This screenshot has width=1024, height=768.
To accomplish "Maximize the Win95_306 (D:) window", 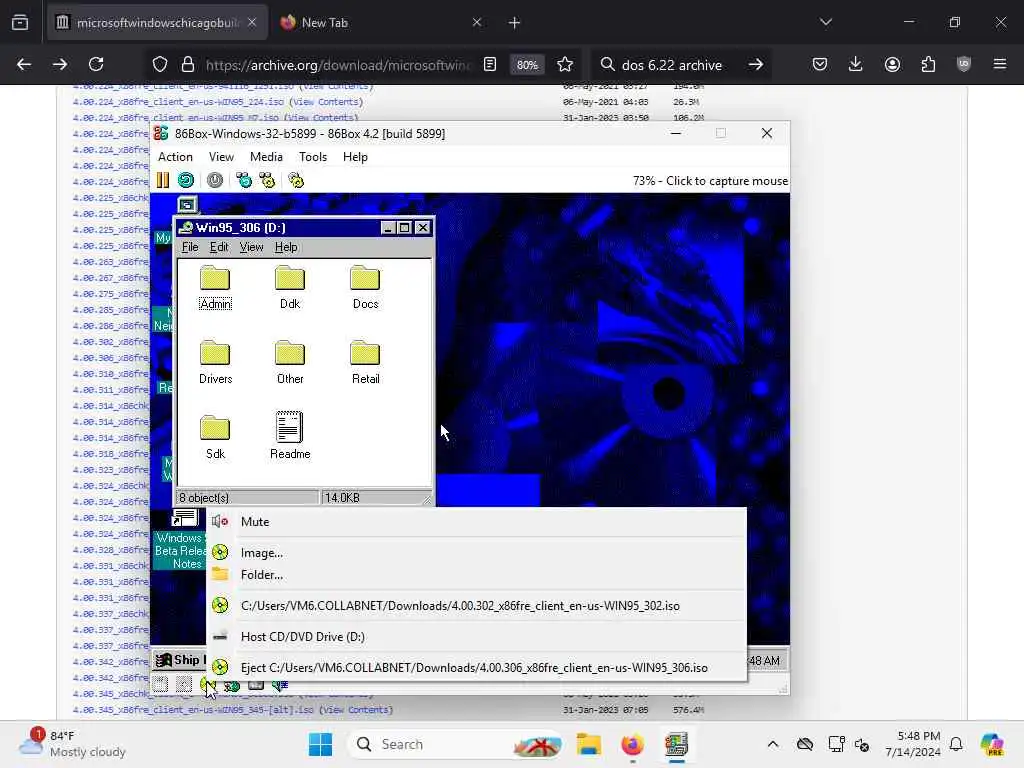I will pos(405,227).
